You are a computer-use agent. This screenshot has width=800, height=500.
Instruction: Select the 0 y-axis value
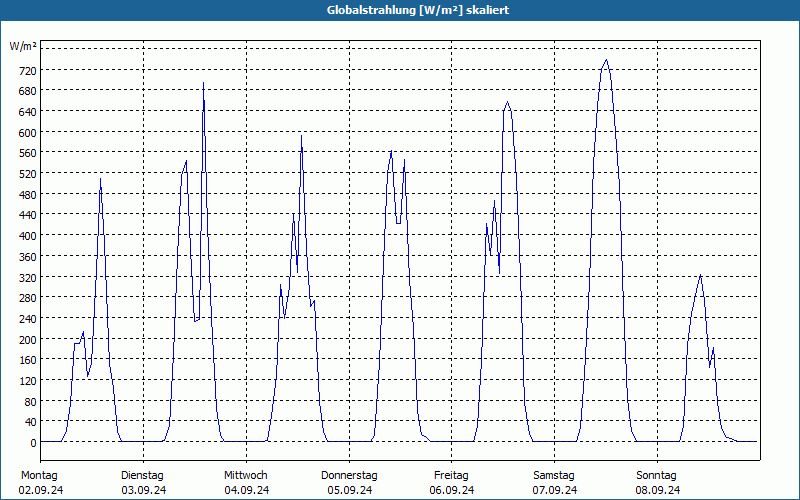point(33,443)
